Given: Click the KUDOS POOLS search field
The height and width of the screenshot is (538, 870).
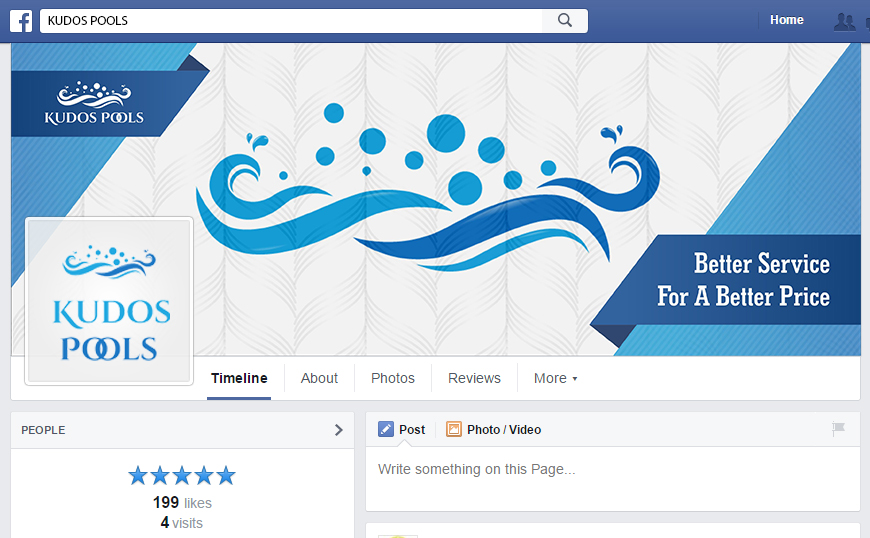Looking at the screenshot, I should [x=291, y=21].
